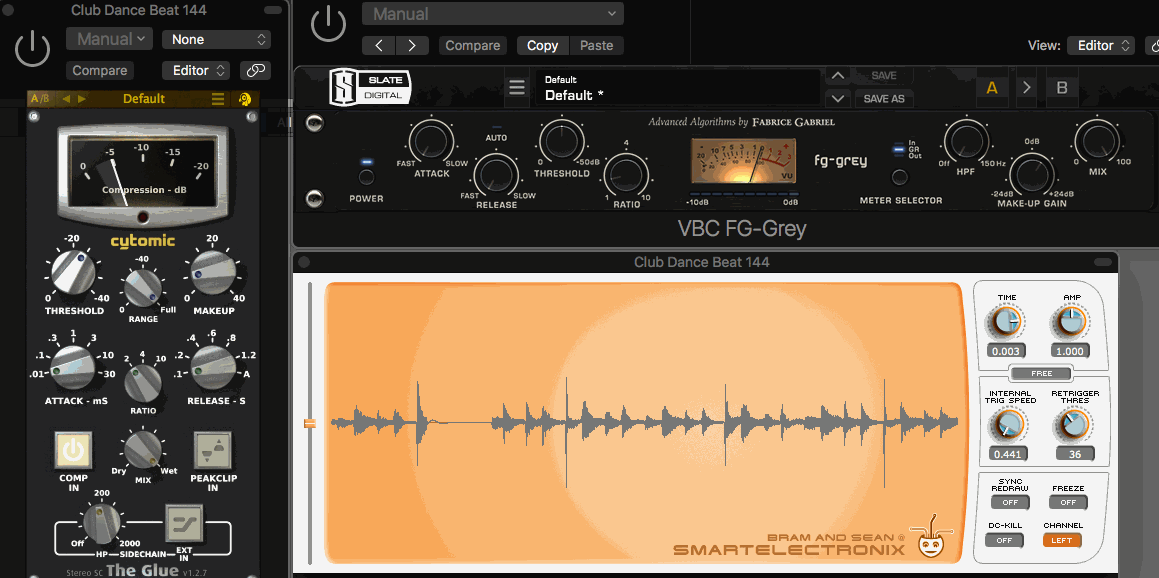Click next setting arrow in FG-Grey header
Image resolution: width=1159 pixels, height=578 pixels.
(412, 45)
